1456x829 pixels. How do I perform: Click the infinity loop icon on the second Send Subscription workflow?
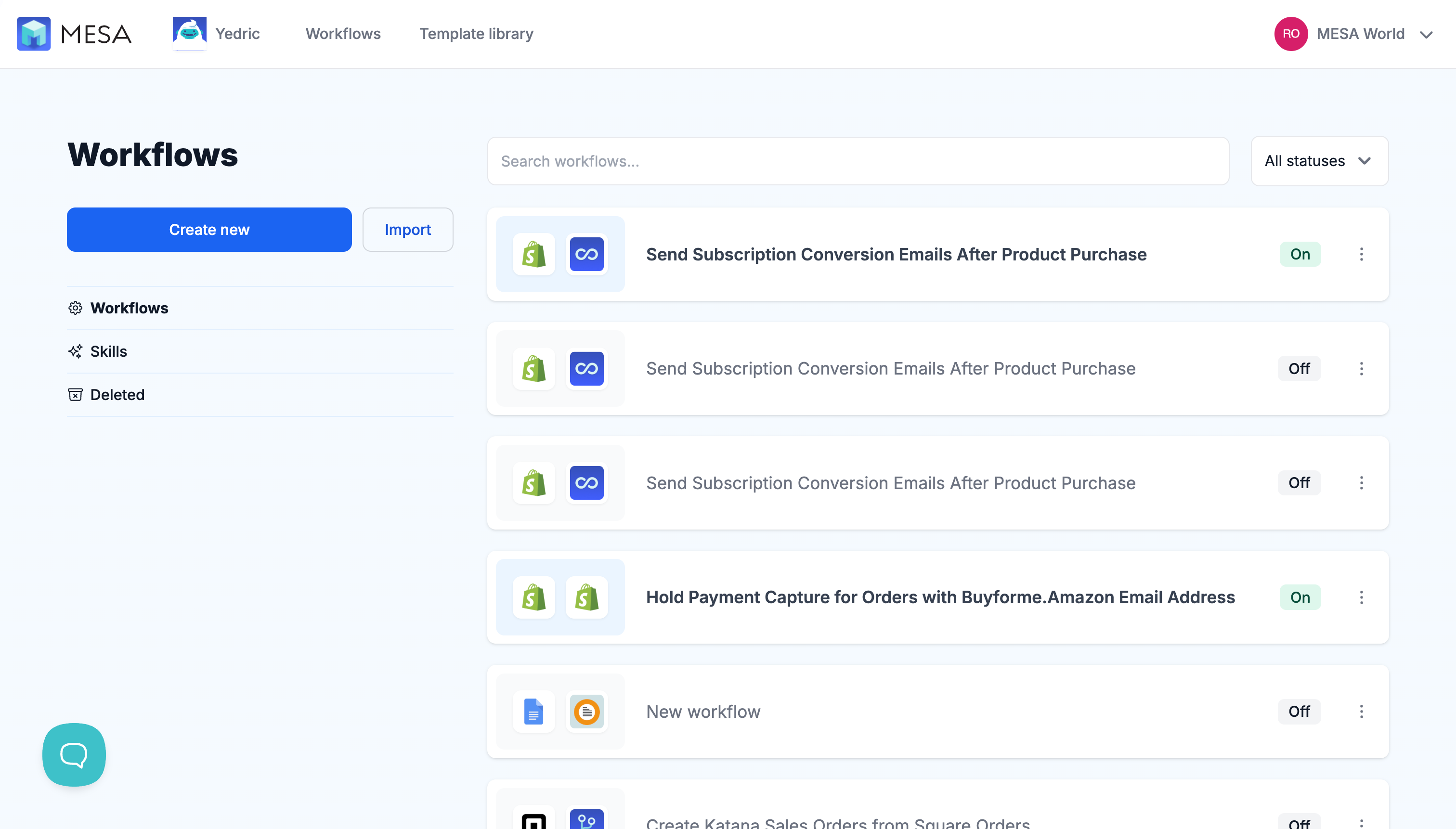point(586,368)
